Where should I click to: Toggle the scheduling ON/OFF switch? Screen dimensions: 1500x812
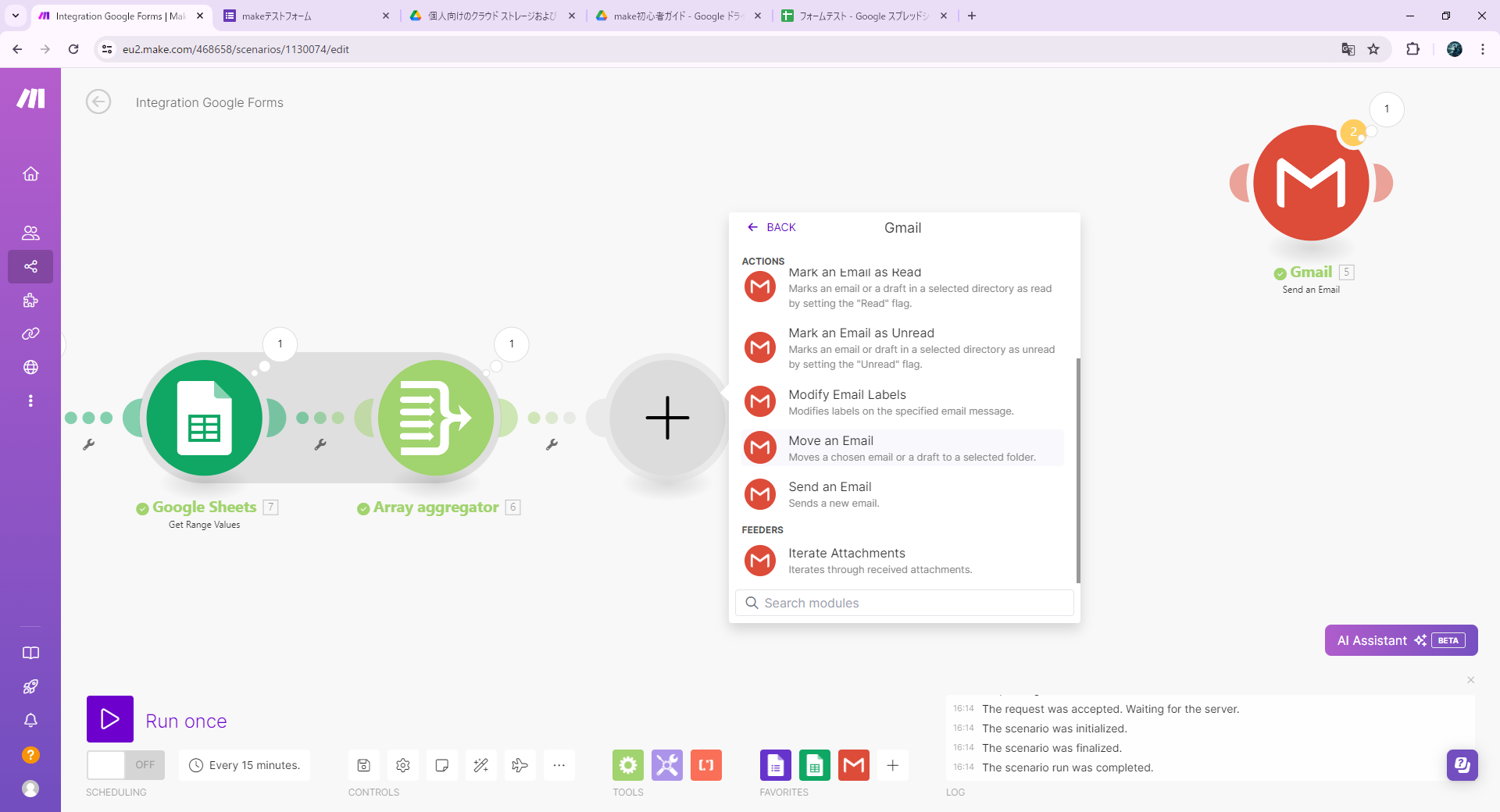click(126, 765)
